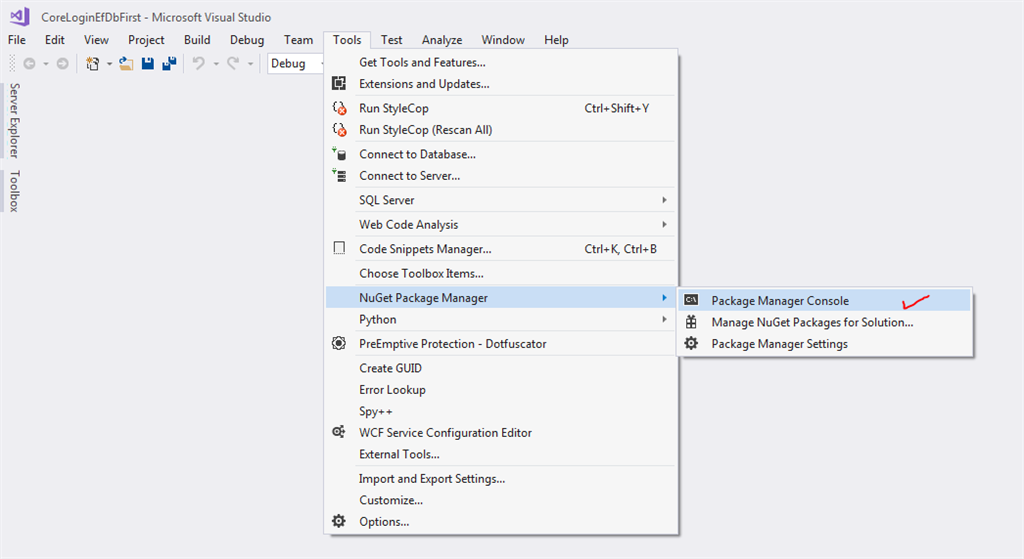The image size is (1024, 559).
Task: Select WCF Service Configuration Editor
Action: (445, 433)
